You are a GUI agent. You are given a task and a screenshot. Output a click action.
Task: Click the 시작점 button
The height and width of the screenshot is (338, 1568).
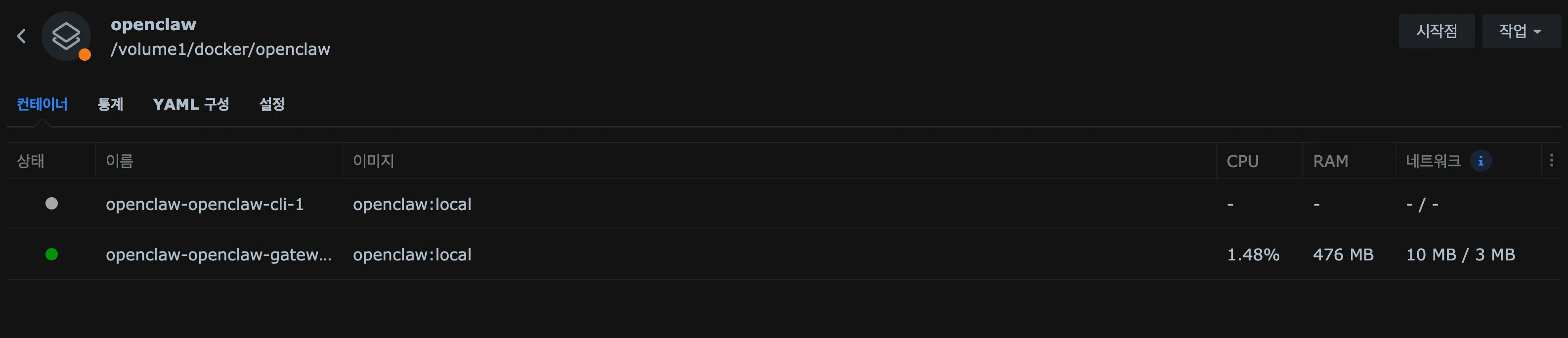1436,31
